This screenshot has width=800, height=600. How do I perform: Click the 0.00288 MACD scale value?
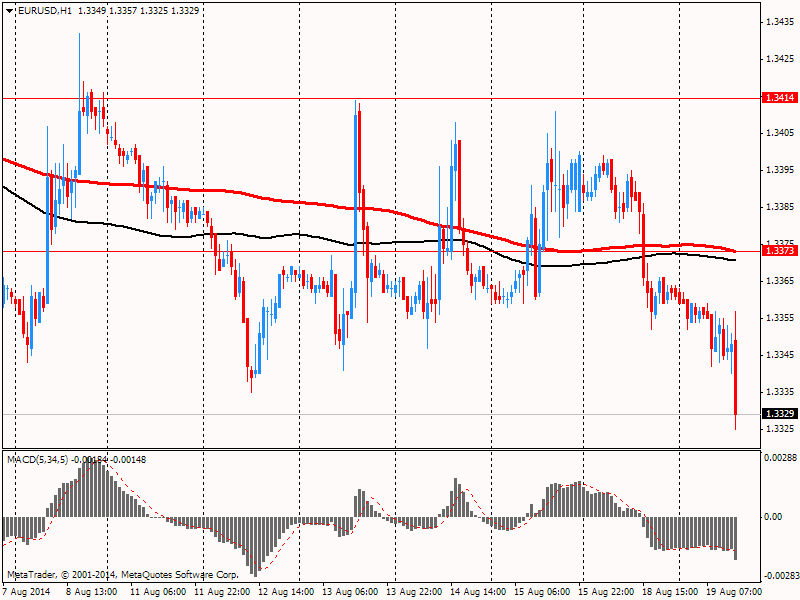click(x=781, y=458)
